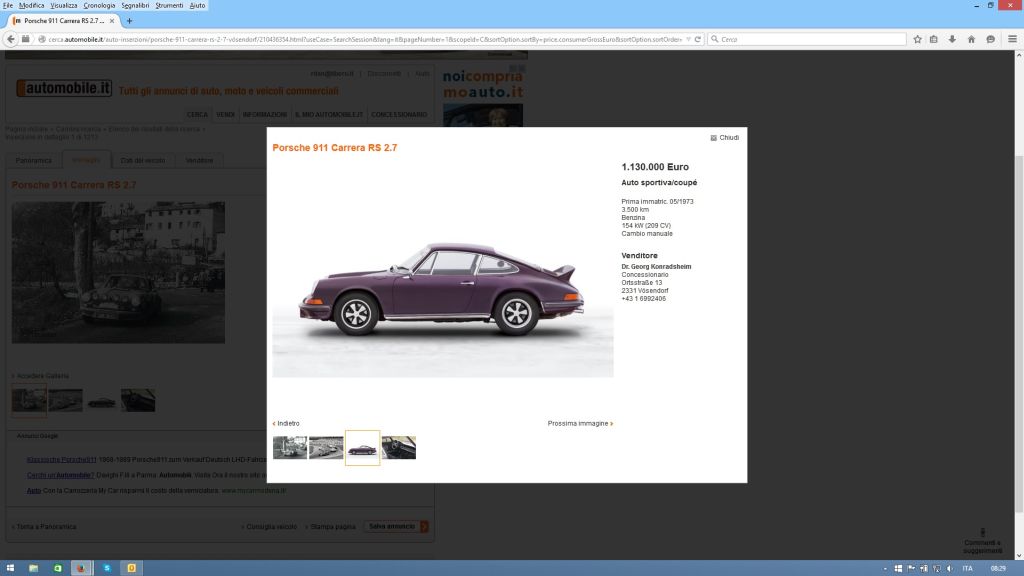This screenshot has height=576, width=1024.
Task: Go to previous image with Indietro
Action: [286, 423]
